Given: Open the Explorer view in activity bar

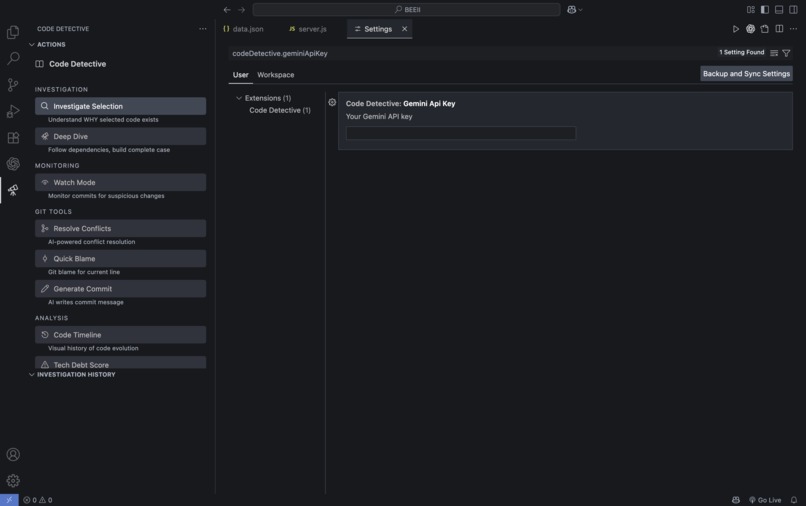Looking at the screenshot, I should click(x=13, y=32).
